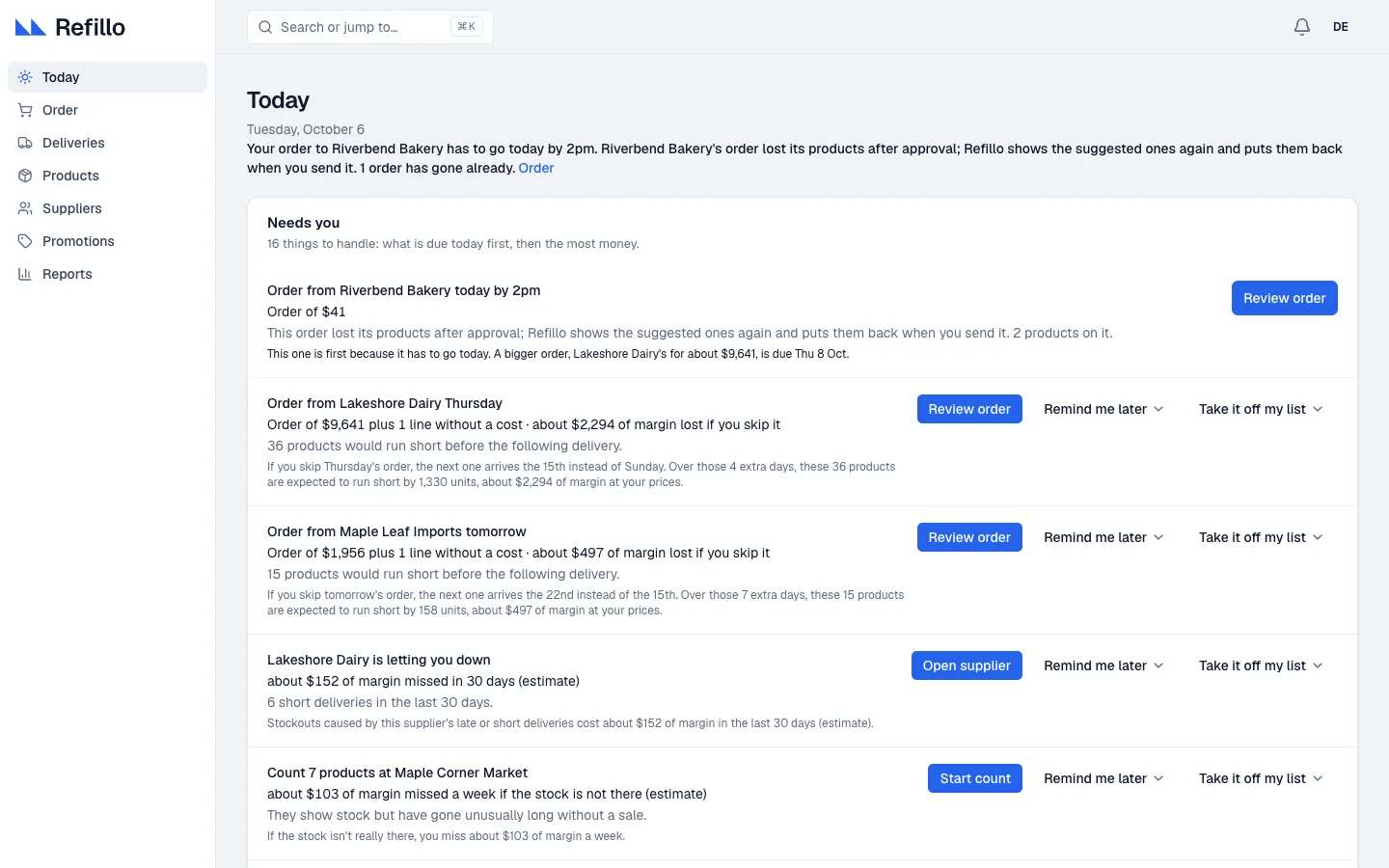The image size is (1389, 868).
Task: Open the Reports label
Action: [68, 274]
